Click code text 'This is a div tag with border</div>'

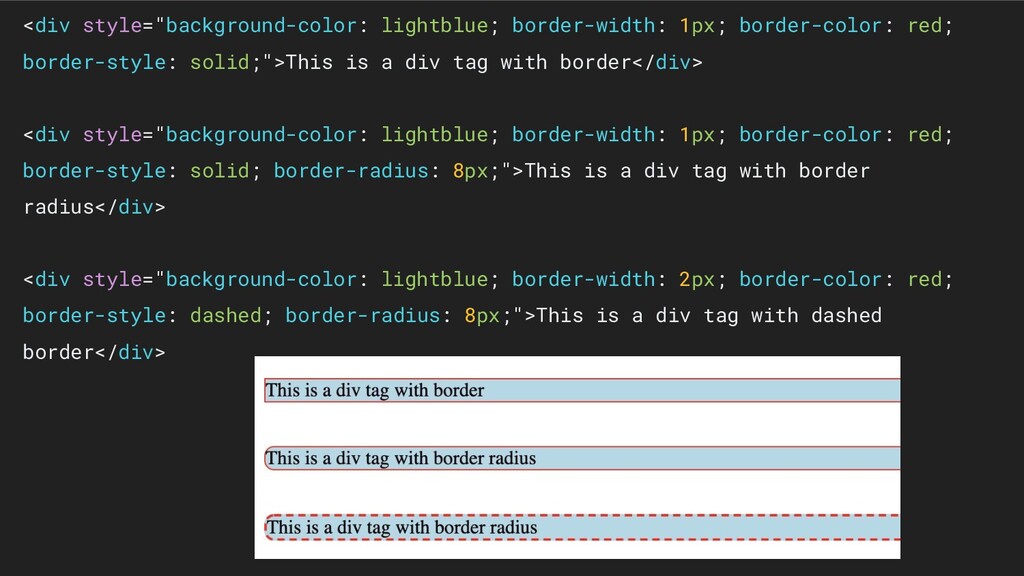click(x=494, y=63)
